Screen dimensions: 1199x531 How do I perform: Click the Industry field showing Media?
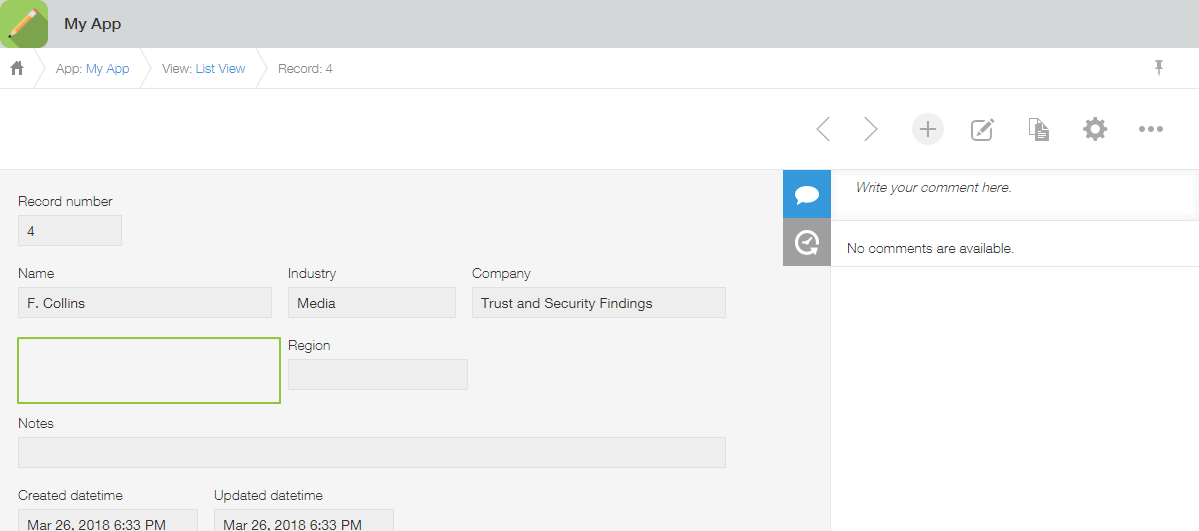coord(371,303)
